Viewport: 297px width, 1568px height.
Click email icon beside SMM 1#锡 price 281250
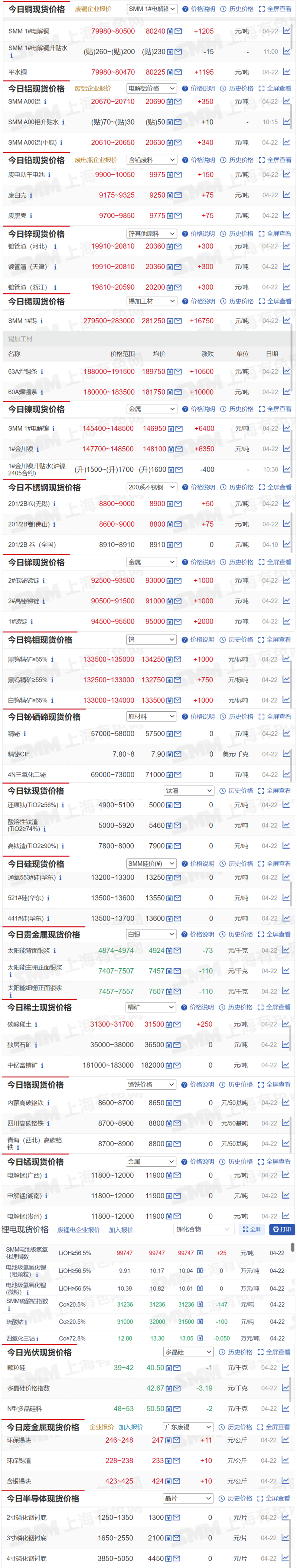(x=178, y=321)
